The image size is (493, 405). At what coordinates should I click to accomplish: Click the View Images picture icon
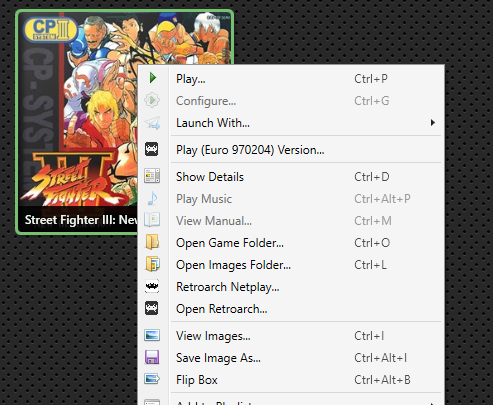[152, 335]
